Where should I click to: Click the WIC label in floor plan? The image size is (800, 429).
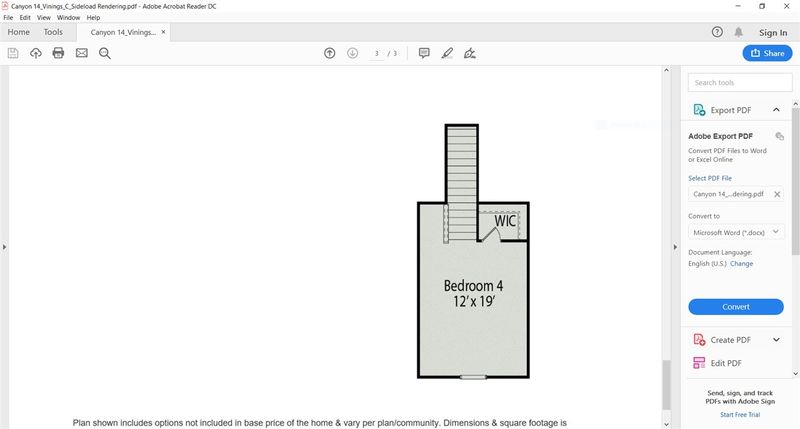[x=505, y=221]
